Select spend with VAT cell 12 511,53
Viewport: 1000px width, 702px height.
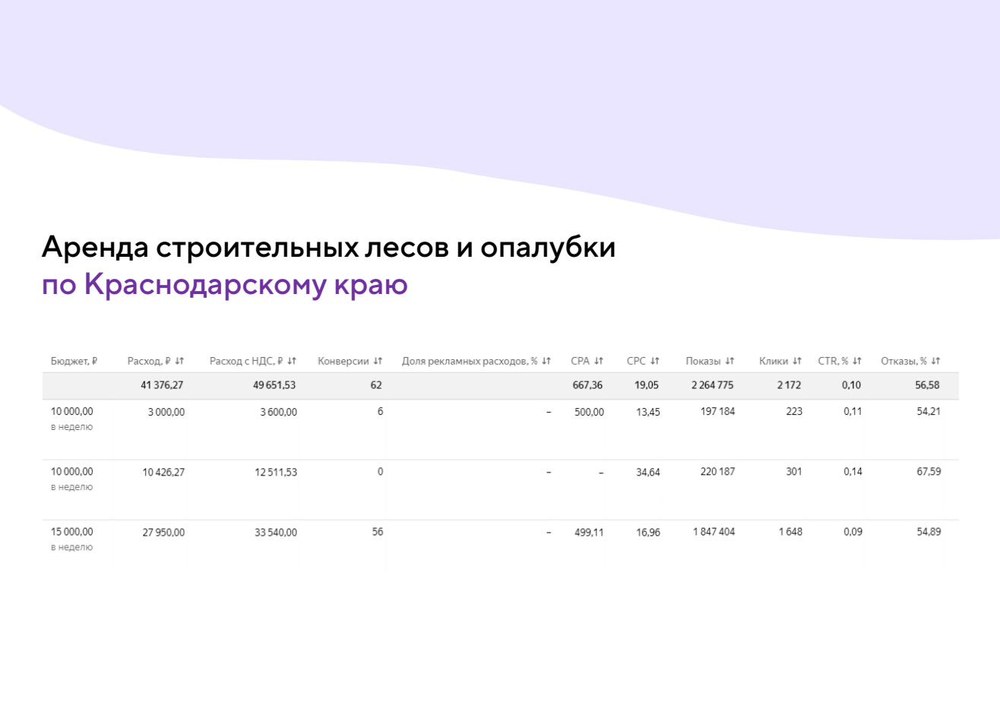click(276, 472)
